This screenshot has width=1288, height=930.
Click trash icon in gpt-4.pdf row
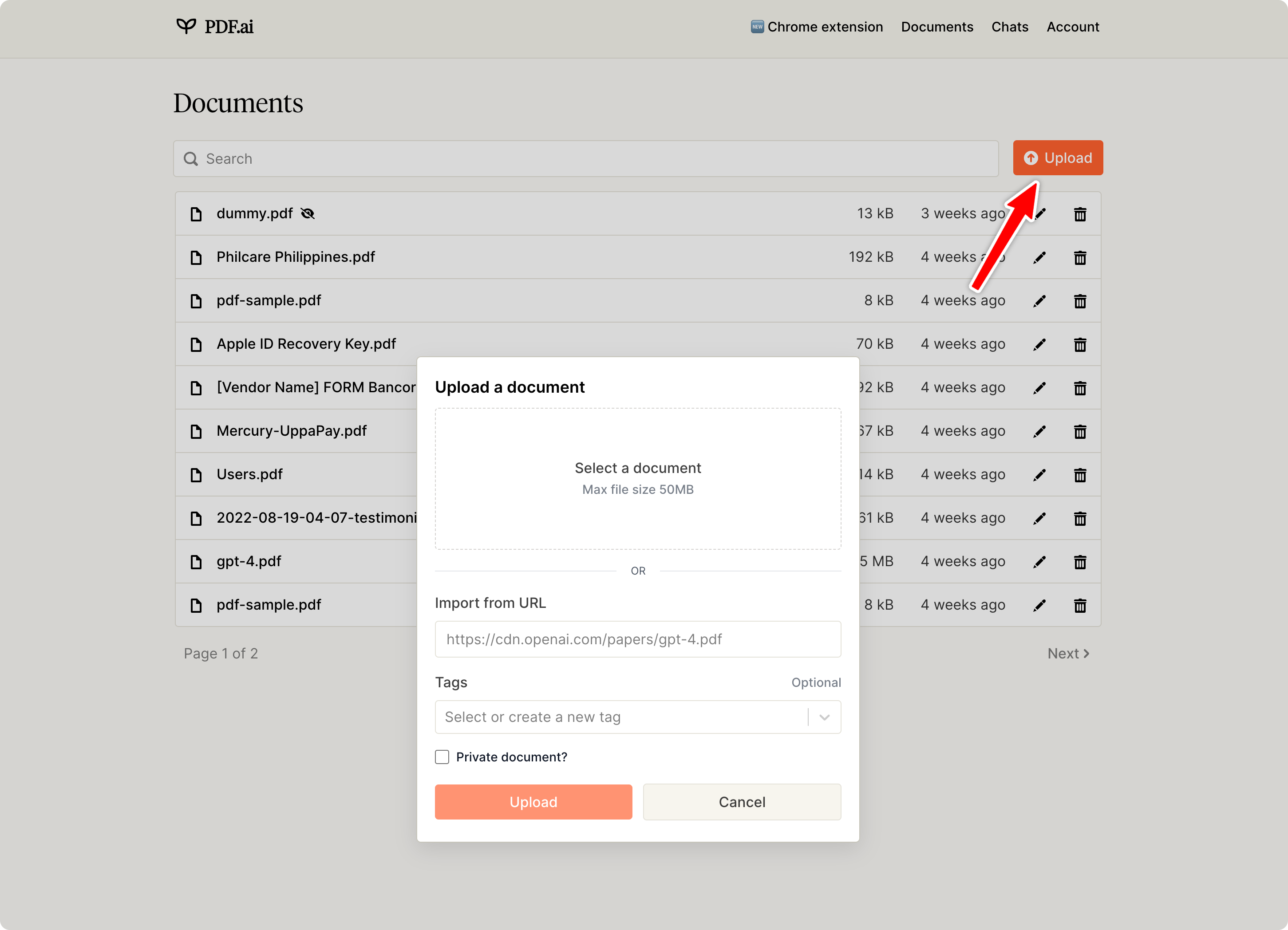(x=1079, y=562)
